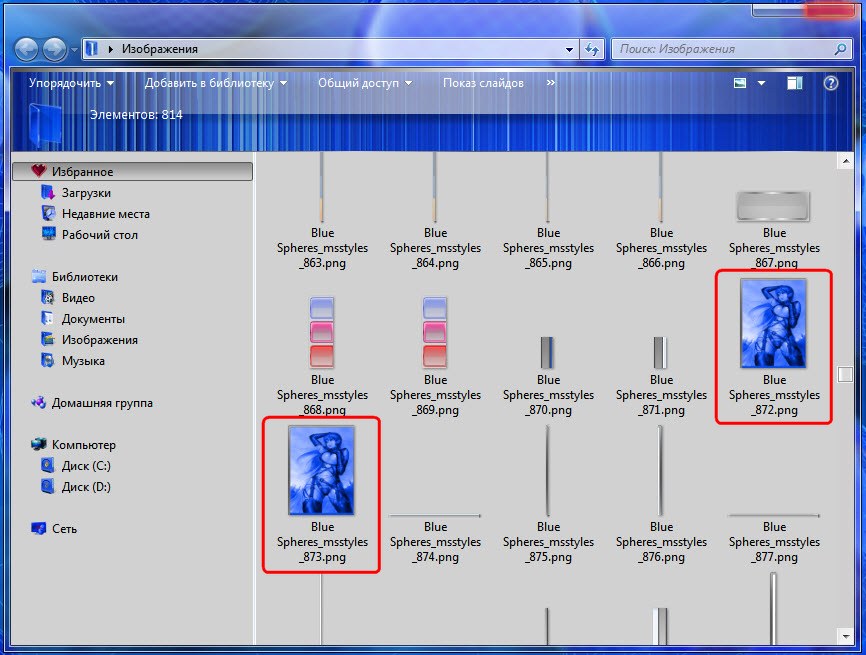Click the scrollbar up arrow
The width and height of the screenshot is (866, 655).
(846, 161)
